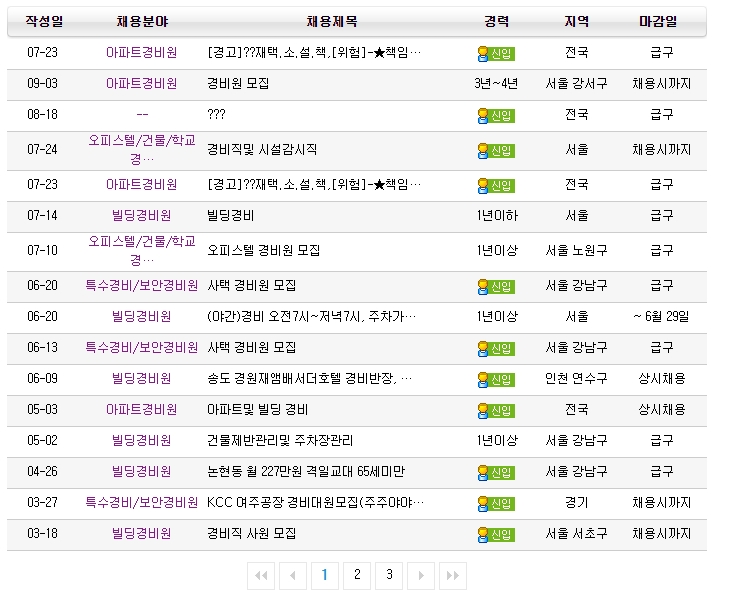Open the 빌딩경비 job title from 07-14
The image size is (735, 604).
tap(231, 216)
